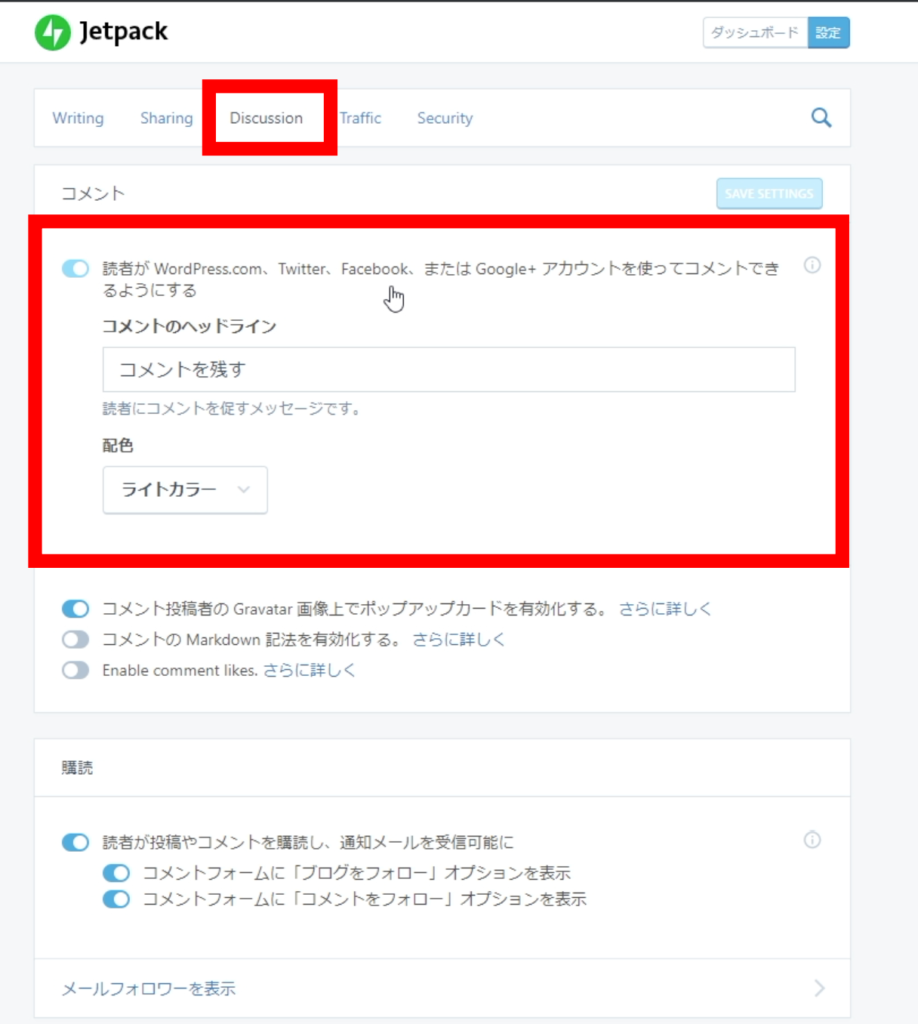Enable Markdown for comments toggle

point(76,639)
